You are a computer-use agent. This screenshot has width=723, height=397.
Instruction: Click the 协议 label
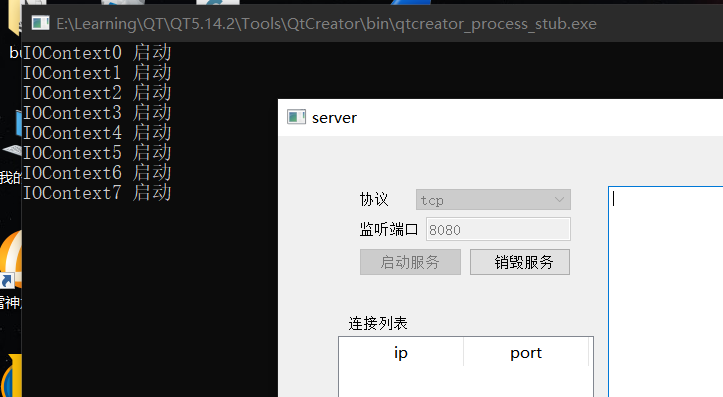pyautogui.click(x=374, y=200)
